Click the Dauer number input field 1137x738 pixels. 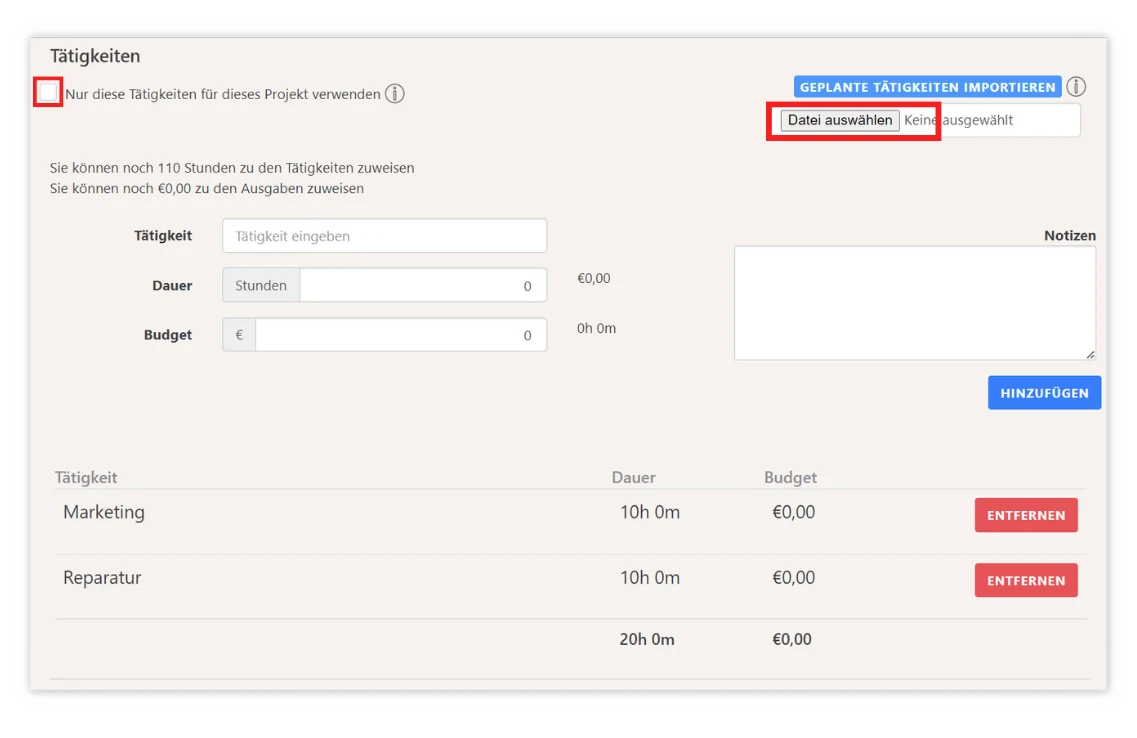pyautogui.click(x=422, y=285)
